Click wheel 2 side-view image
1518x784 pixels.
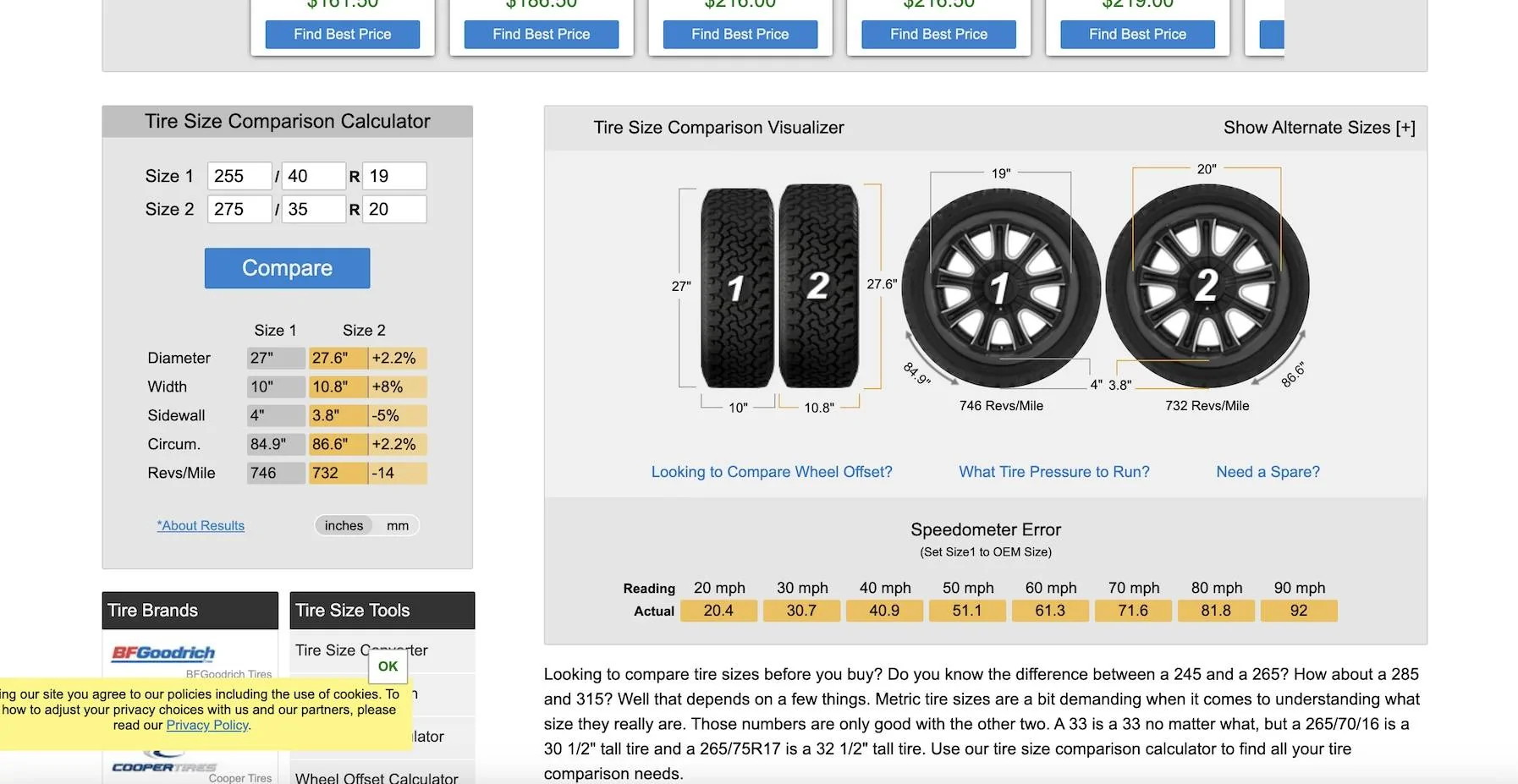pyautogui.click(x=1207, y=286)
